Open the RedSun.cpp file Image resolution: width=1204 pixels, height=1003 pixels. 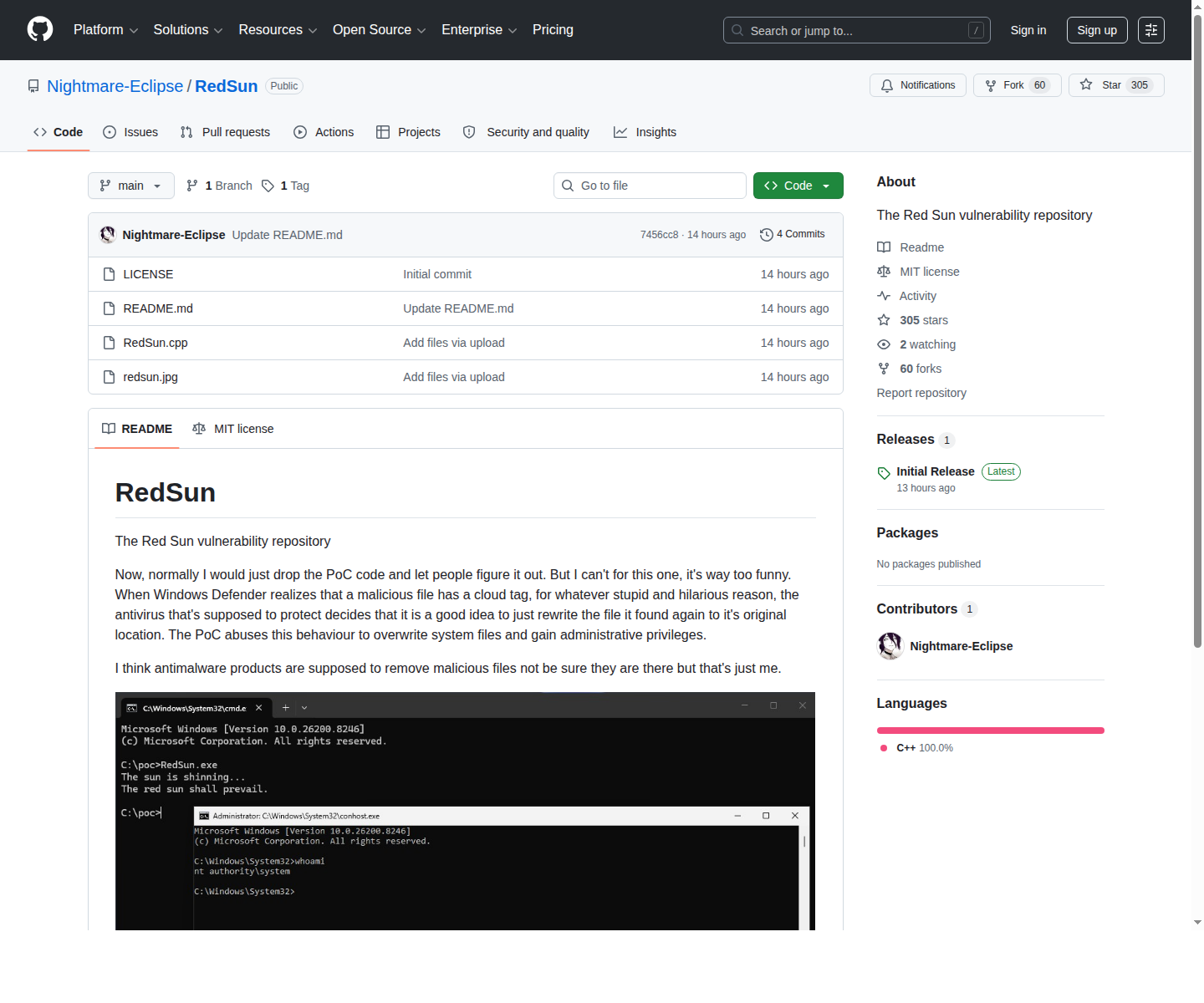(x=156, y=343)
